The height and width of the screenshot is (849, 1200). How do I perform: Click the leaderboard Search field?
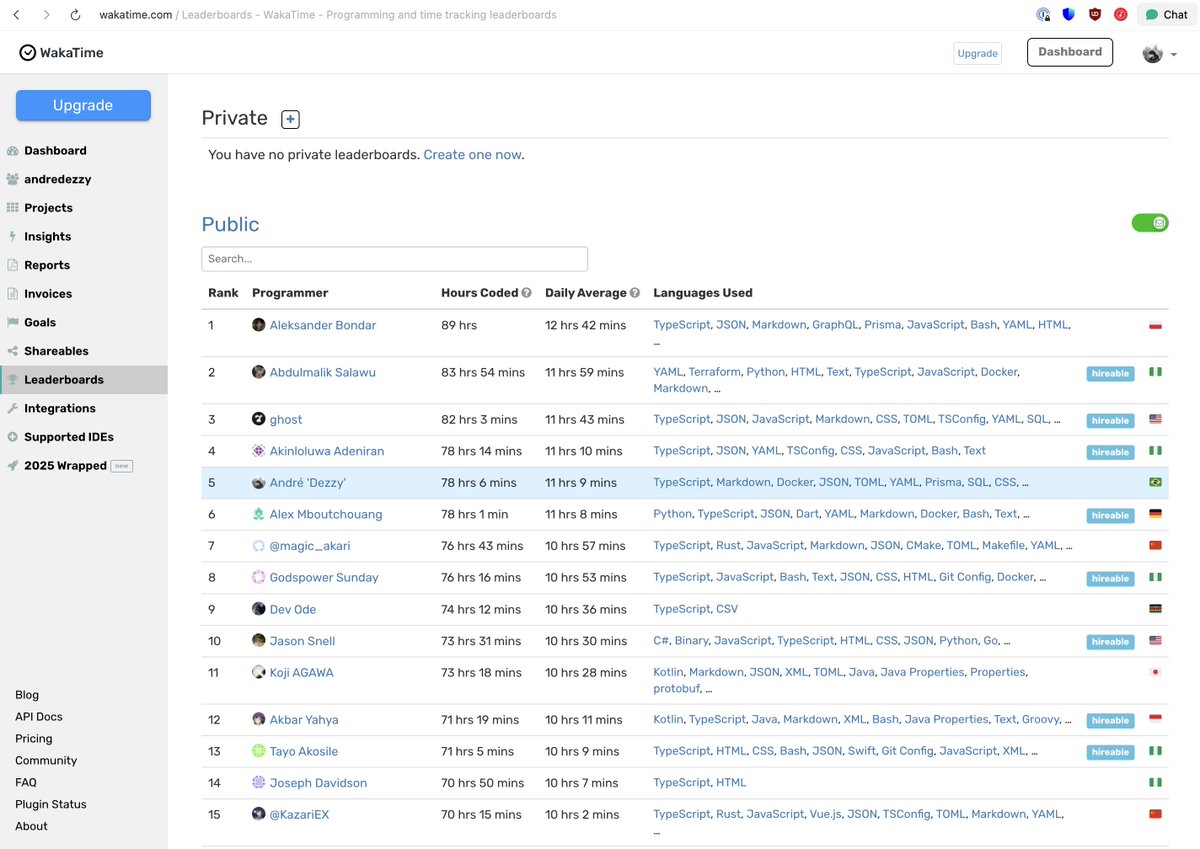(x=394, y=259)
